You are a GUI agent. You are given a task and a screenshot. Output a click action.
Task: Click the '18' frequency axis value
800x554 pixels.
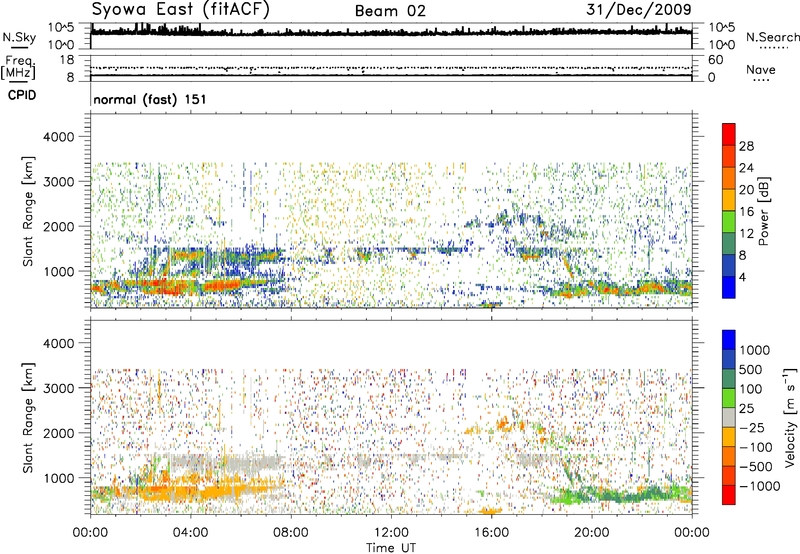67,60
